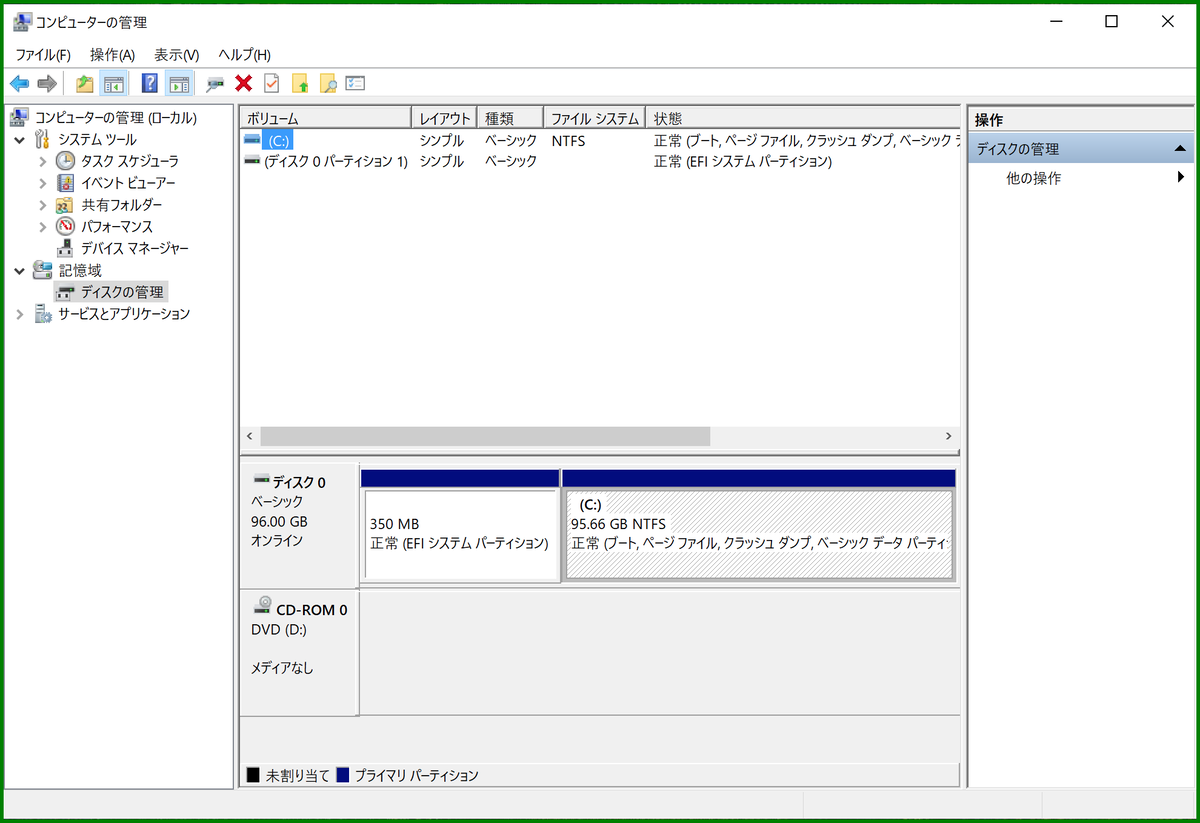
Task: Expand the サービスとアプリケーション node
Action: click(x=20, y=314)
